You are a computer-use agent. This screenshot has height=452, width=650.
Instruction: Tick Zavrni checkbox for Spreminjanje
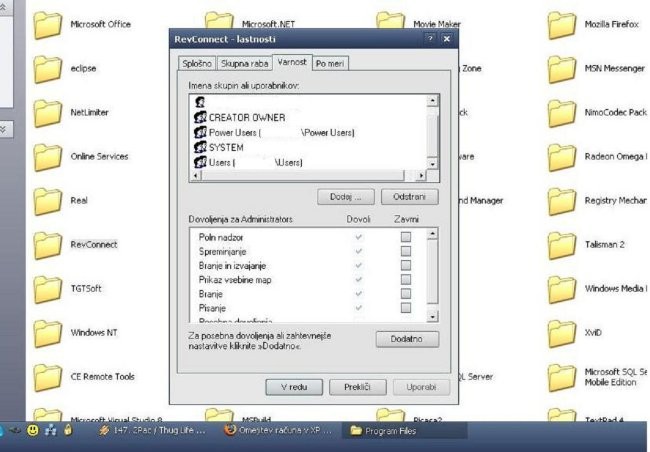406,251
